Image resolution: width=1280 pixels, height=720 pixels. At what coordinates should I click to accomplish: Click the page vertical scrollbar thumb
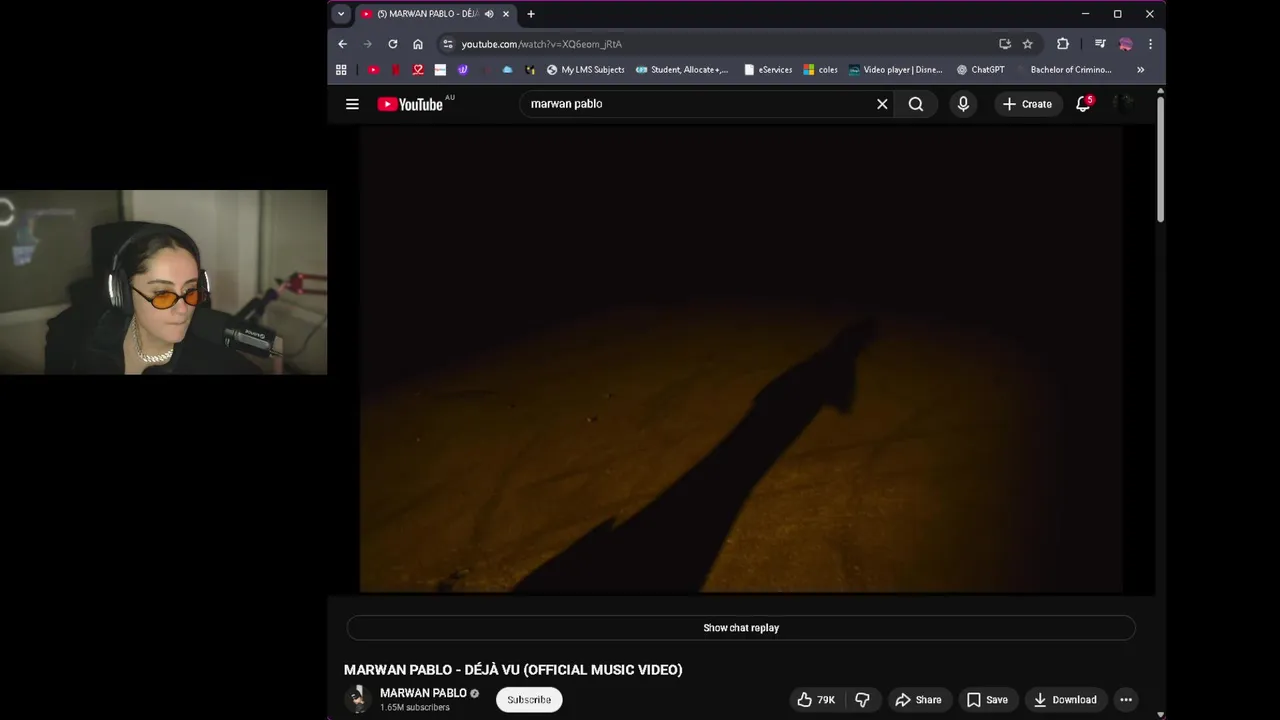1160,159
